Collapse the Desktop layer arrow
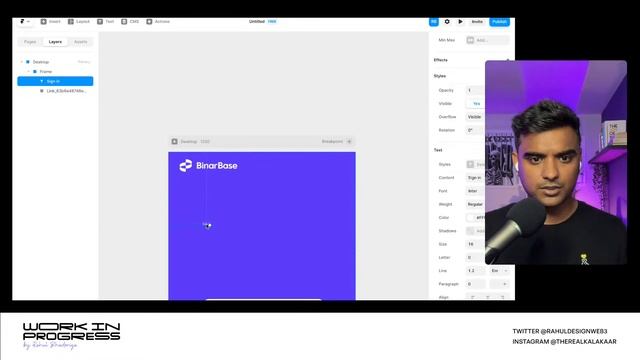 [22, 62]
